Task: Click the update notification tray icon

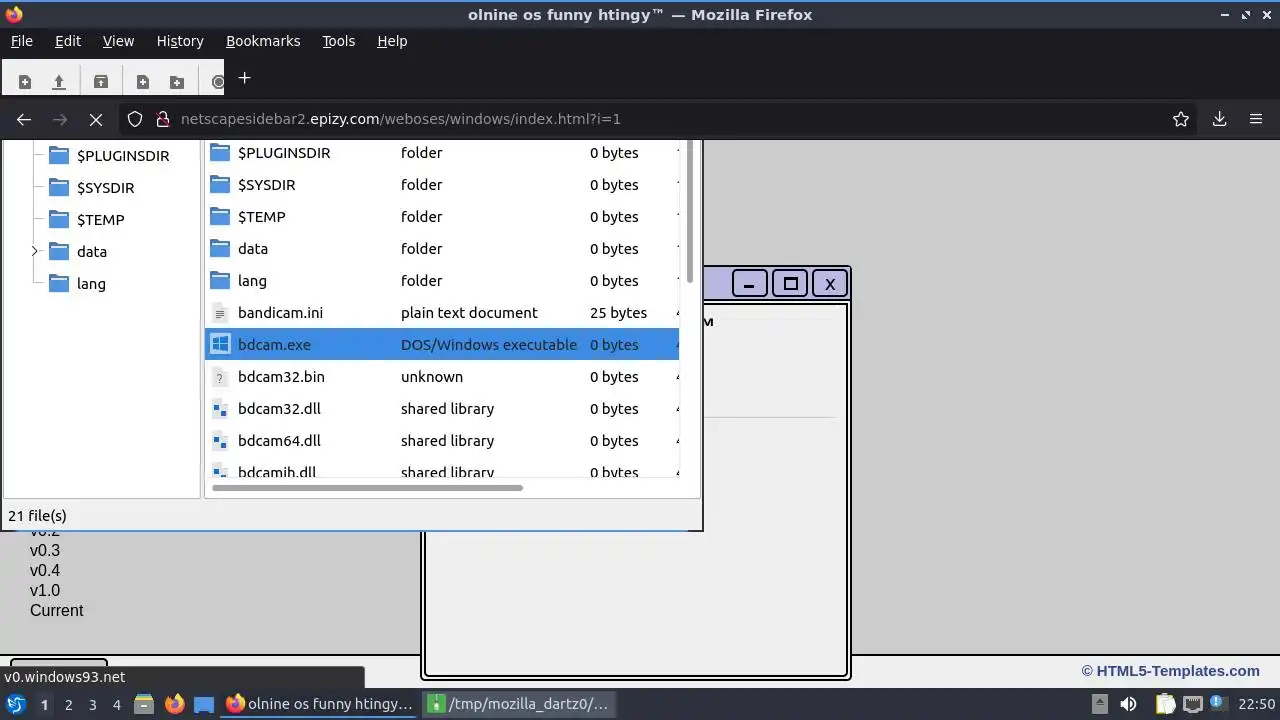Action: point(1219,704)
